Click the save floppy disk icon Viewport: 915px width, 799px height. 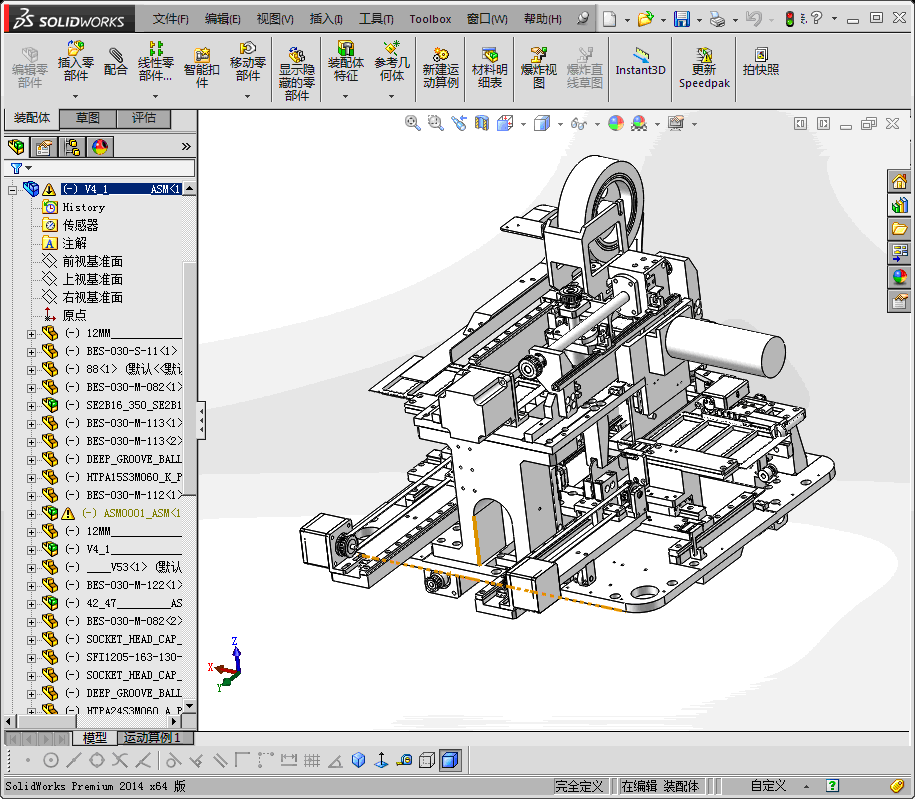tap(681, 19)
